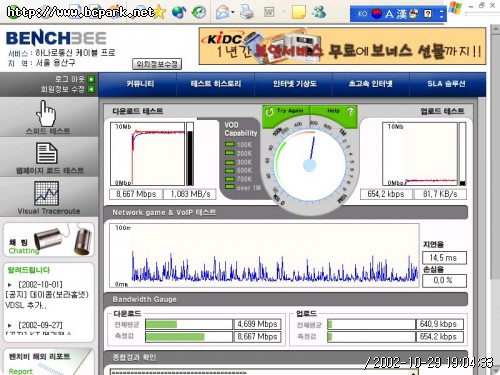
Task: Click the blue globe media icon in toolbar
Action: click(179, 12)
